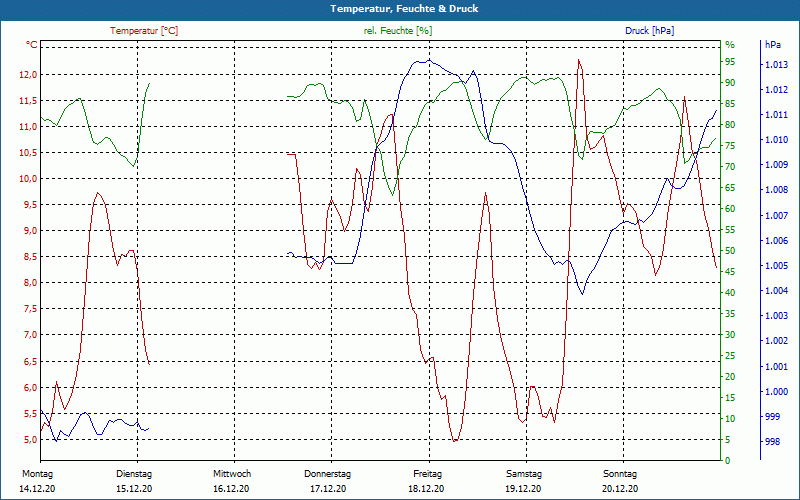Click the blue 'hPa' axis unit label
Image resolution: width=800 pixels, height=500 pixels.
[x=773, y=45]
